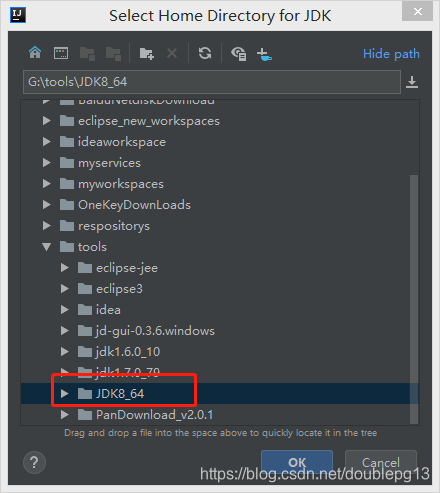This screenshot has width=440, height=493.
Task: Click the Delete toolbar icon
Action: pyautogui.click(x=172, y=53)
